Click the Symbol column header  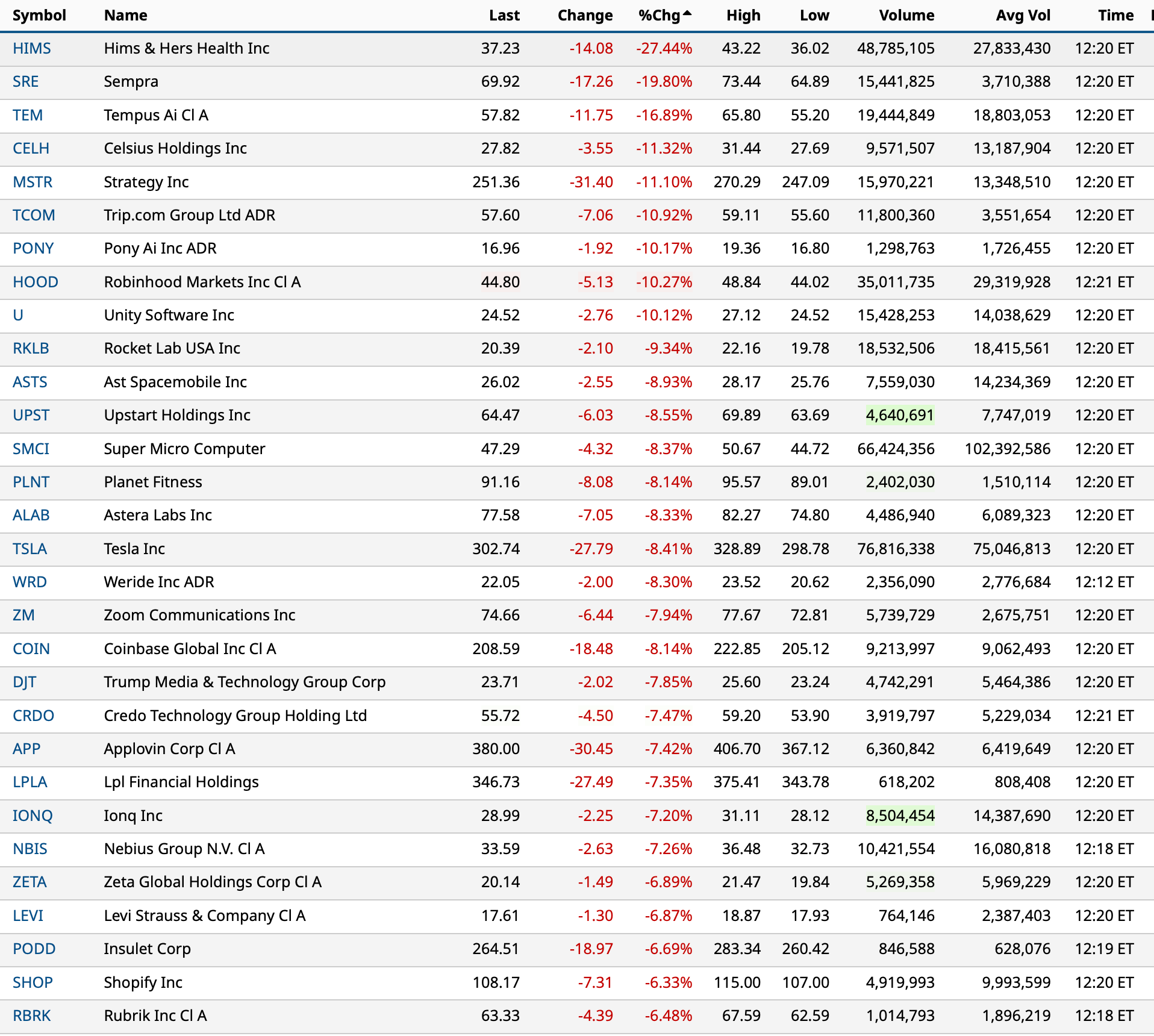click(39, 16)
